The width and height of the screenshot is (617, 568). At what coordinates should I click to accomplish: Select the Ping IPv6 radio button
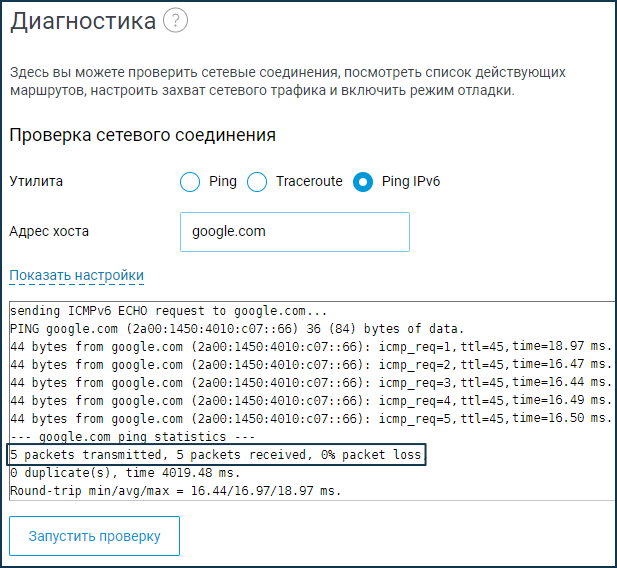(x=363, y=182)
